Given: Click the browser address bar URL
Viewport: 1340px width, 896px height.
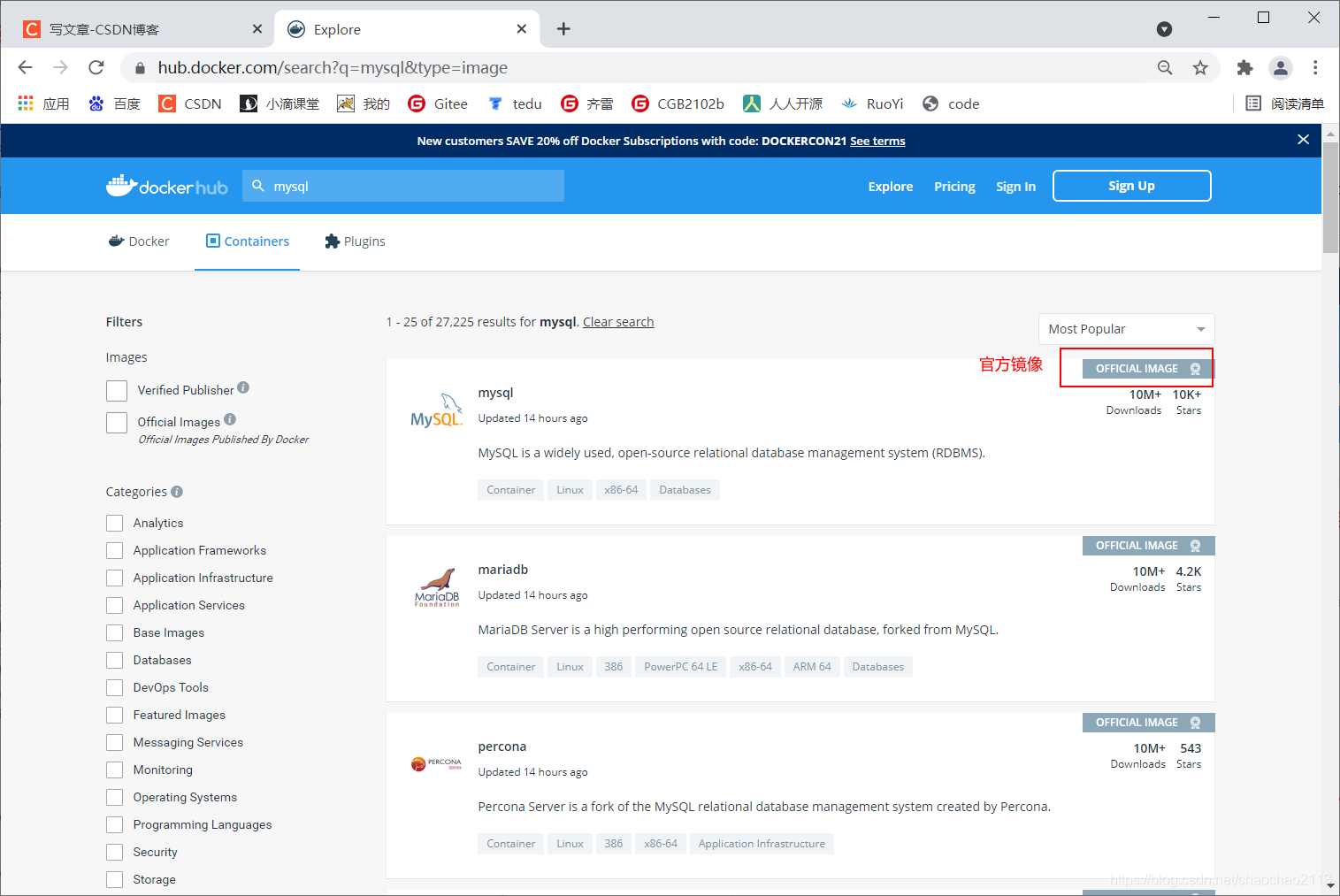Looking at the screenshot, I should 333,67.
